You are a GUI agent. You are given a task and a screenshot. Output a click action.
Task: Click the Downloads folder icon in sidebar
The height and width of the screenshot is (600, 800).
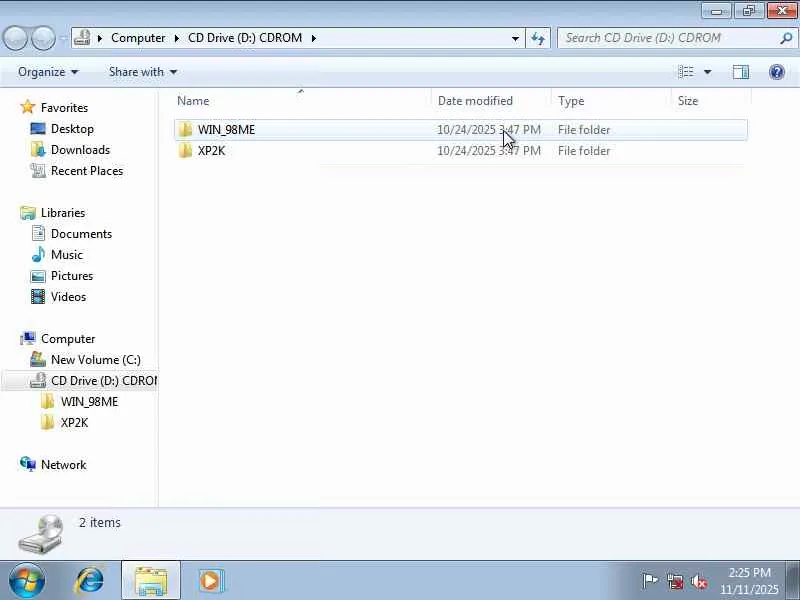38,149
